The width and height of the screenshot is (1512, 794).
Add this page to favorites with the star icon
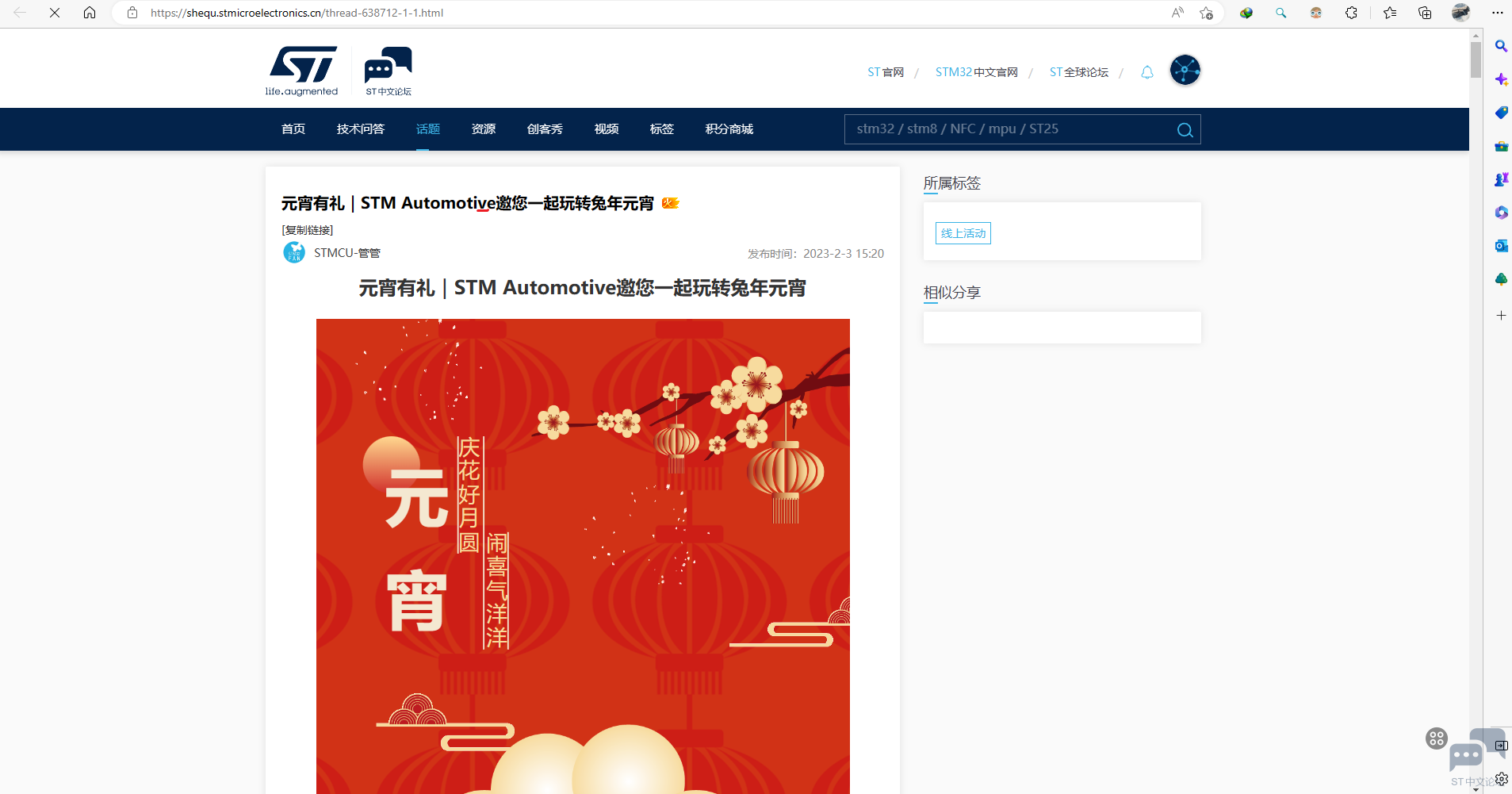click(x=1206, y=13)
